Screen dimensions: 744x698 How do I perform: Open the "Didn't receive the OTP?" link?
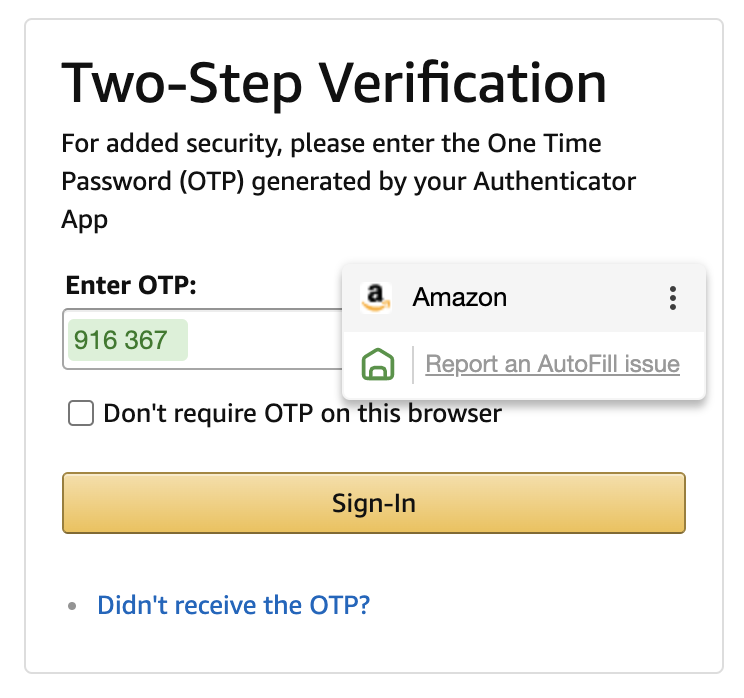click(233, 605)
